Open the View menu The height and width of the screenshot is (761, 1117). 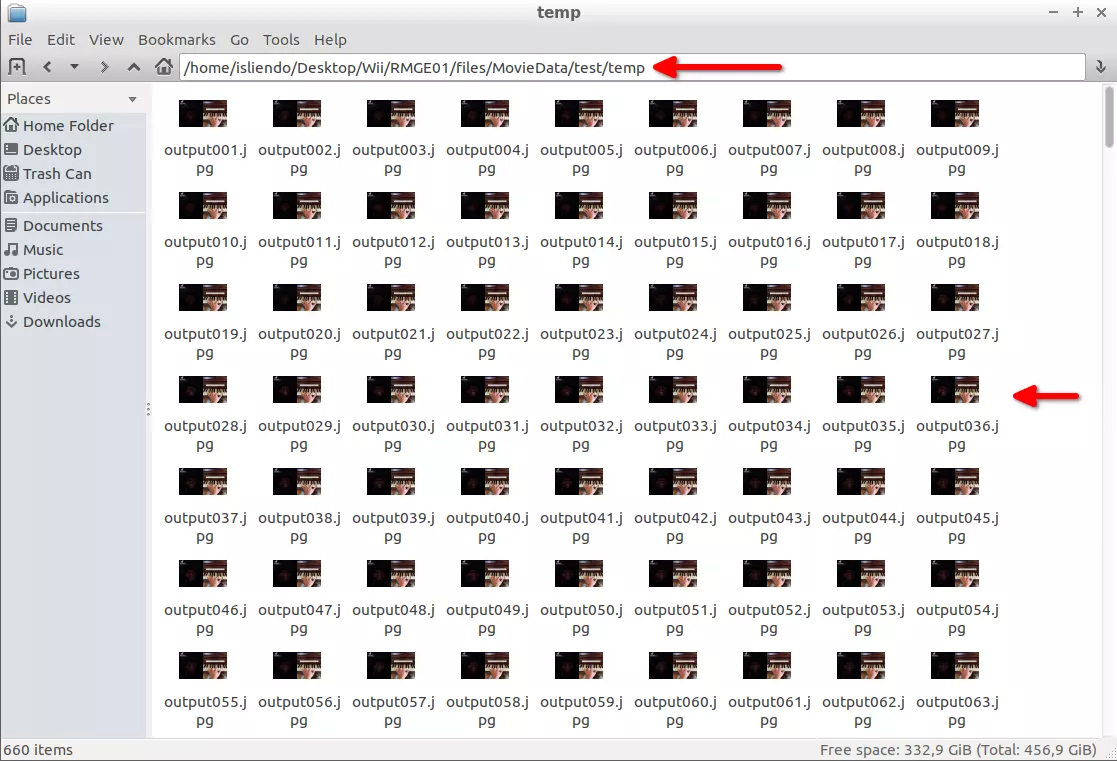pyautogui.click(x=106, y=40)
